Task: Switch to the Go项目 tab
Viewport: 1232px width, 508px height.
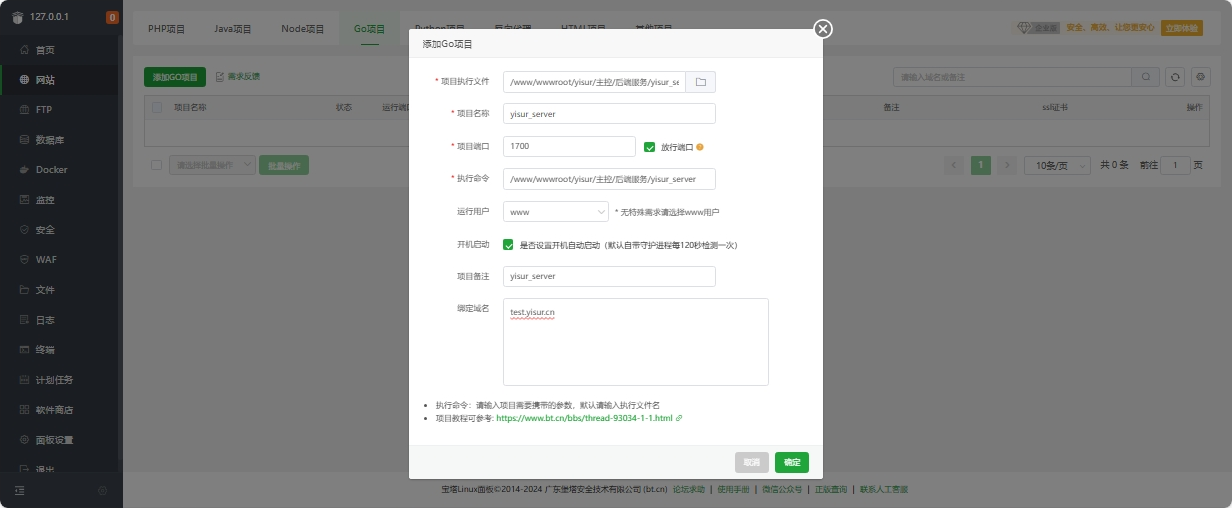Action: [369, 29]
